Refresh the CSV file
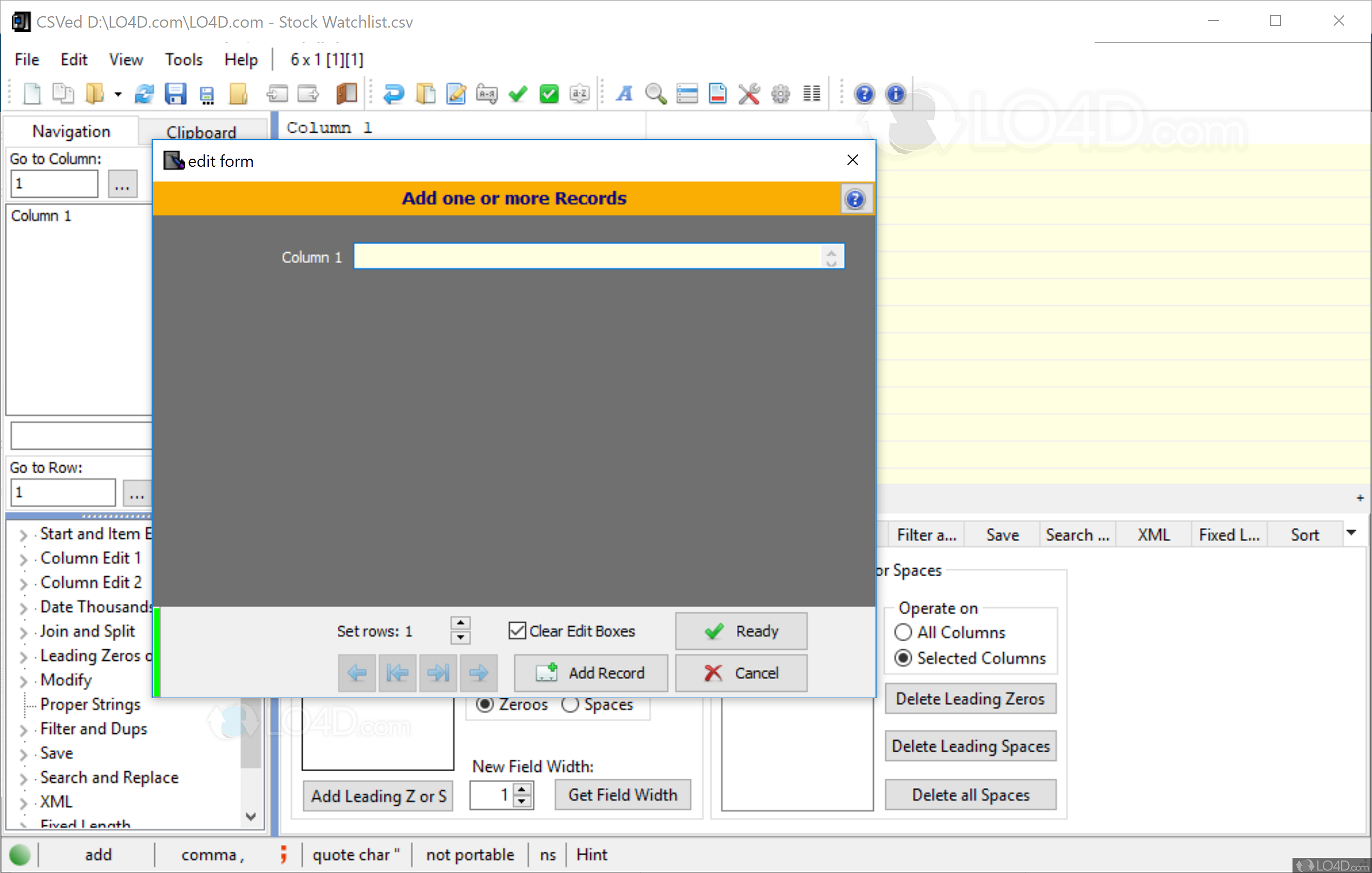 [143, 93]
